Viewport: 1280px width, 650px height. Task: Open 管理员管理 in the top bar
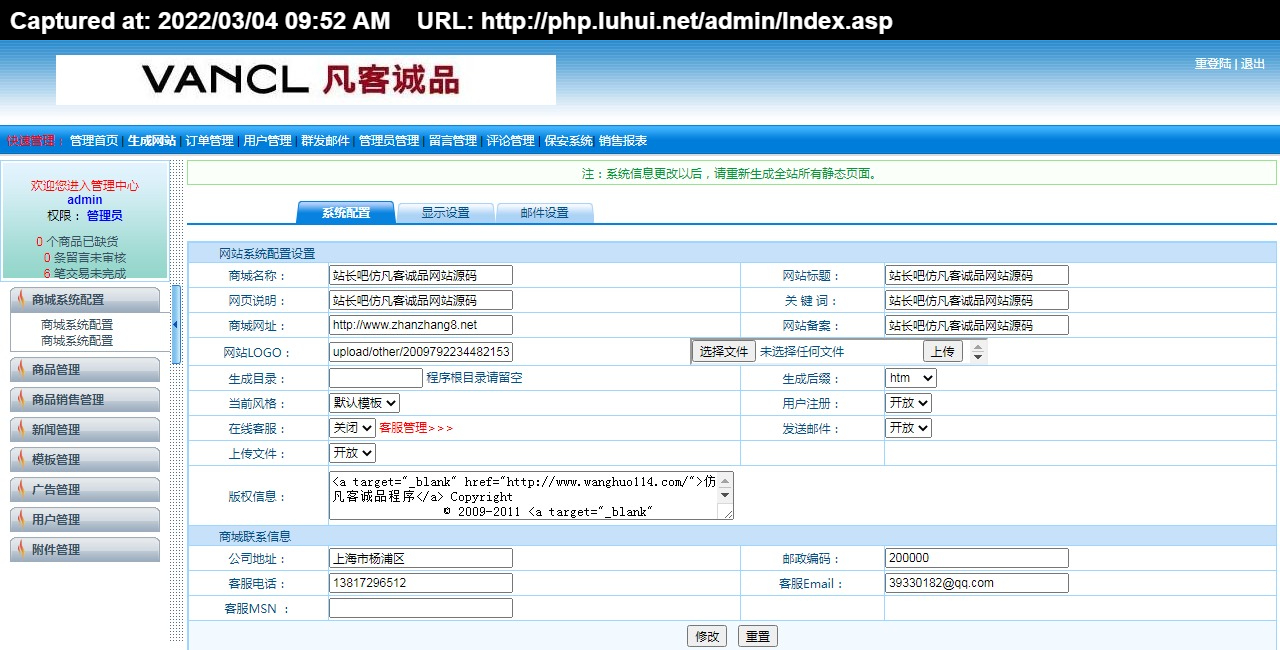click(x=389, y=141)
